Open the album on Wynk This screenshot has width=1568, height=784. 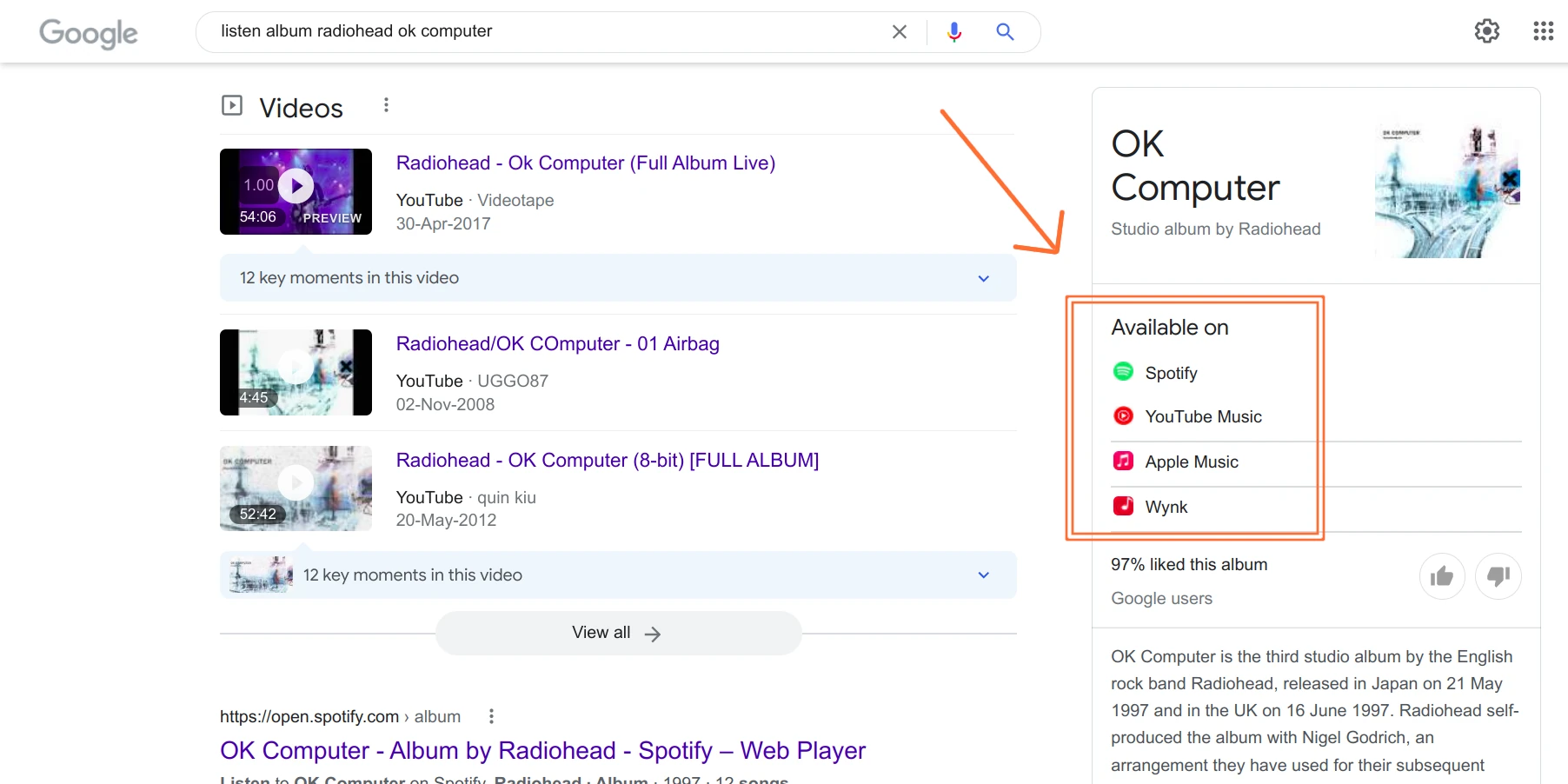click(x=1166, y=507)
